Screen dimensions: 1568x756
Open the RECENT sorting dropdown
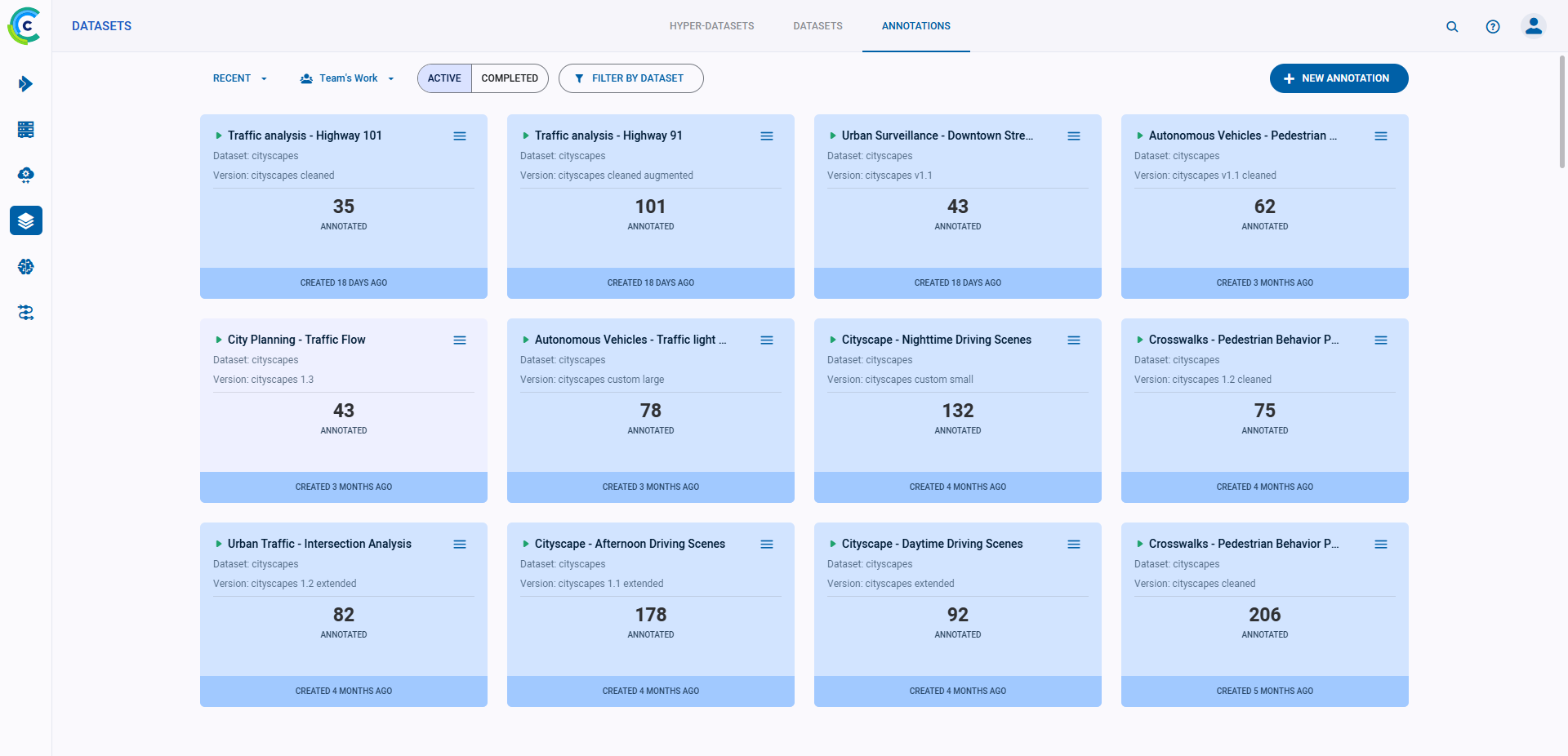click(x=239, y=78)
